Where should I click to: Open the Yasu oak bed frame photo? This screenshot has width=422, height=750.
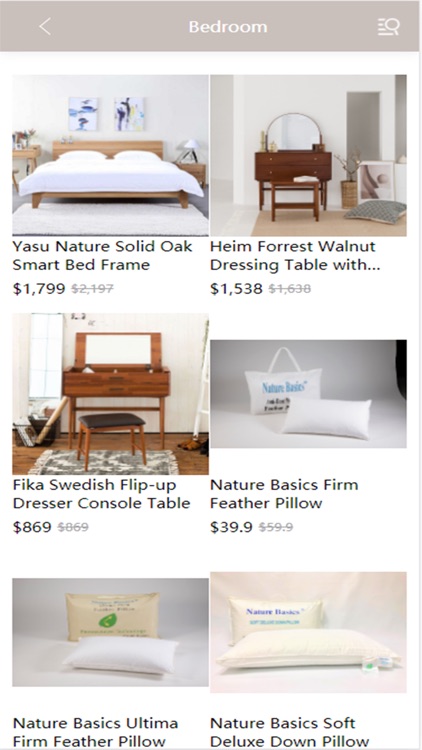tap(111, 155)
